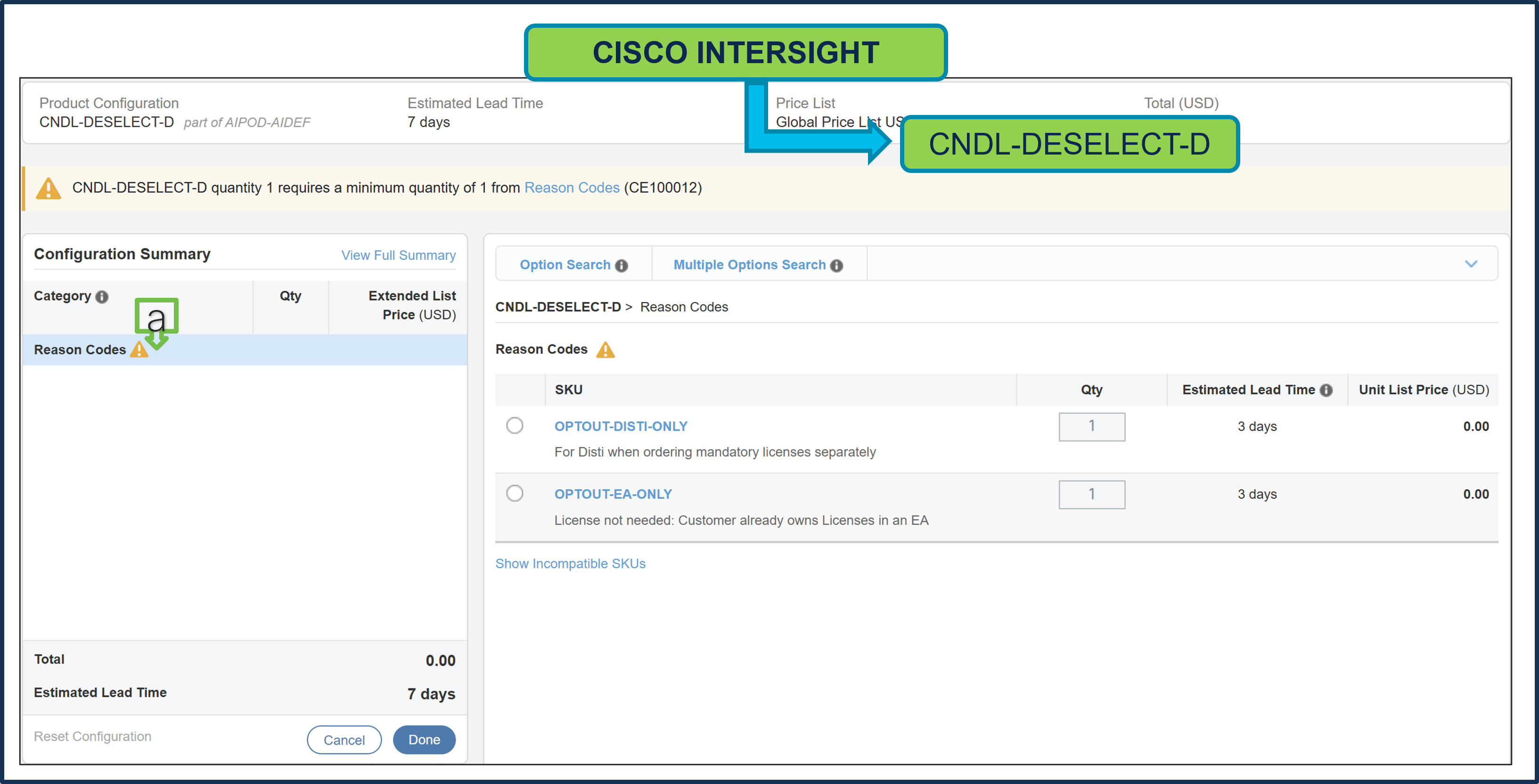Click Reset Configuration

(93, 736)
